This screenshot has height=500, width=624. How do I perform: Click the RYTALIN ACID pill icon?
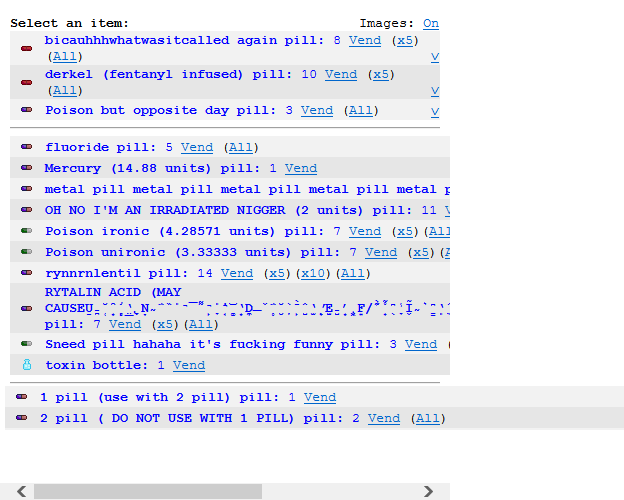click(x=27, y=309)
